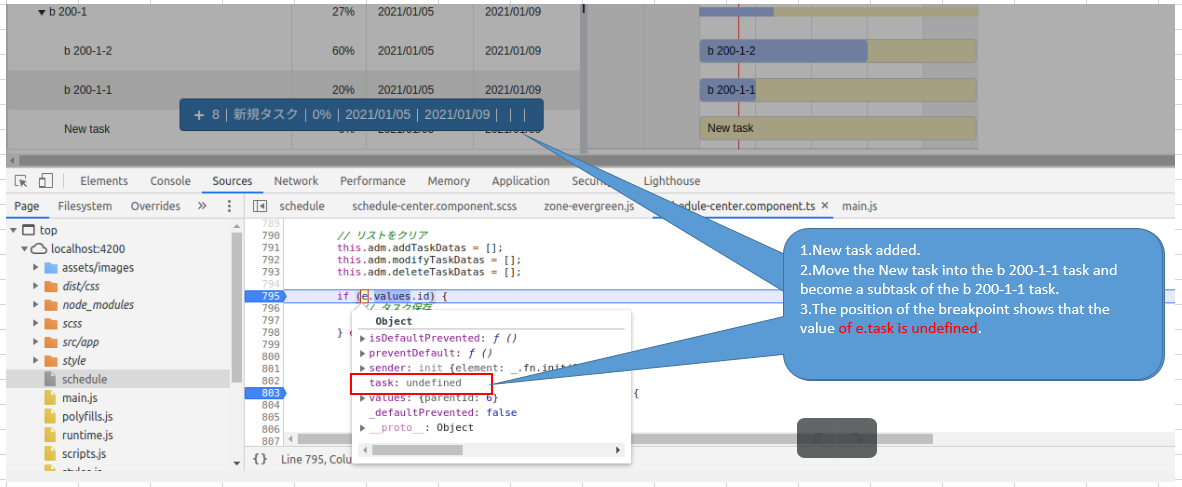Click the b 200-1-1 Gantt bar
This screenshot has width=1182, height=487.
(x=838, y=90)
